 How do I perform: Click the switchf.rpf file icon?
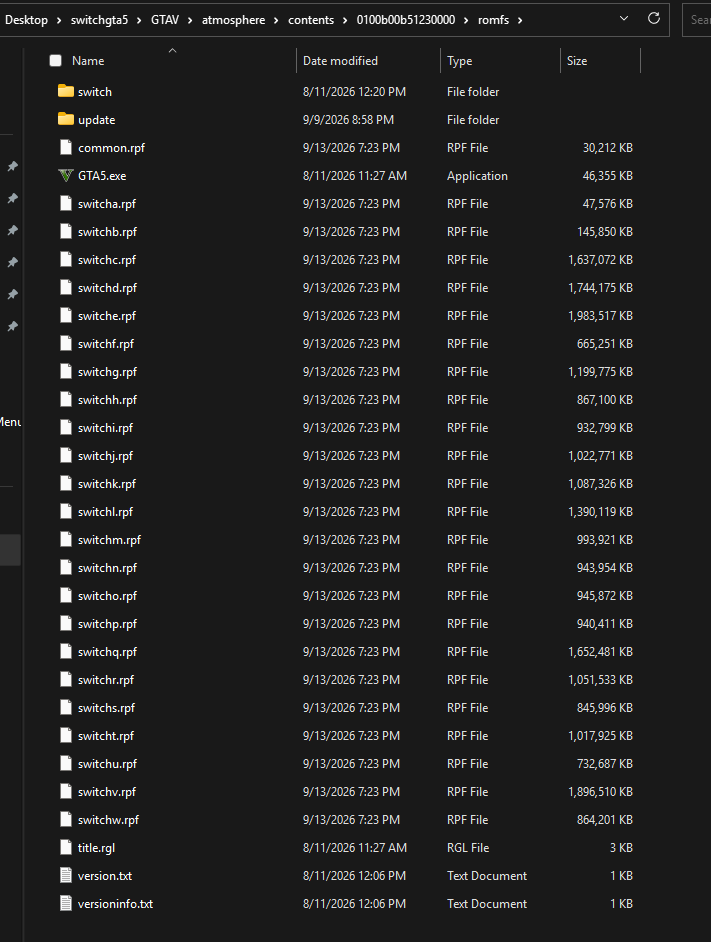coord(66,344)
